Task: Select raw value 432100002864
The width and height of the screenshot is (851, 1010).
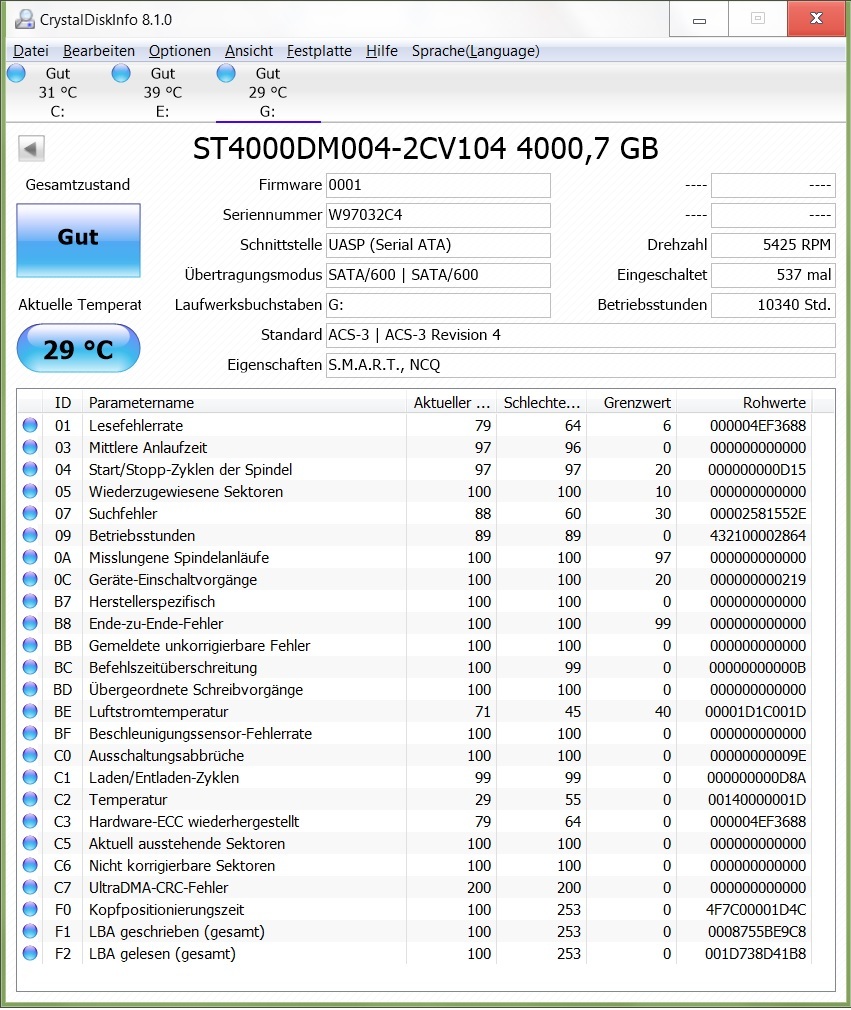Action: tap(758, 535)
